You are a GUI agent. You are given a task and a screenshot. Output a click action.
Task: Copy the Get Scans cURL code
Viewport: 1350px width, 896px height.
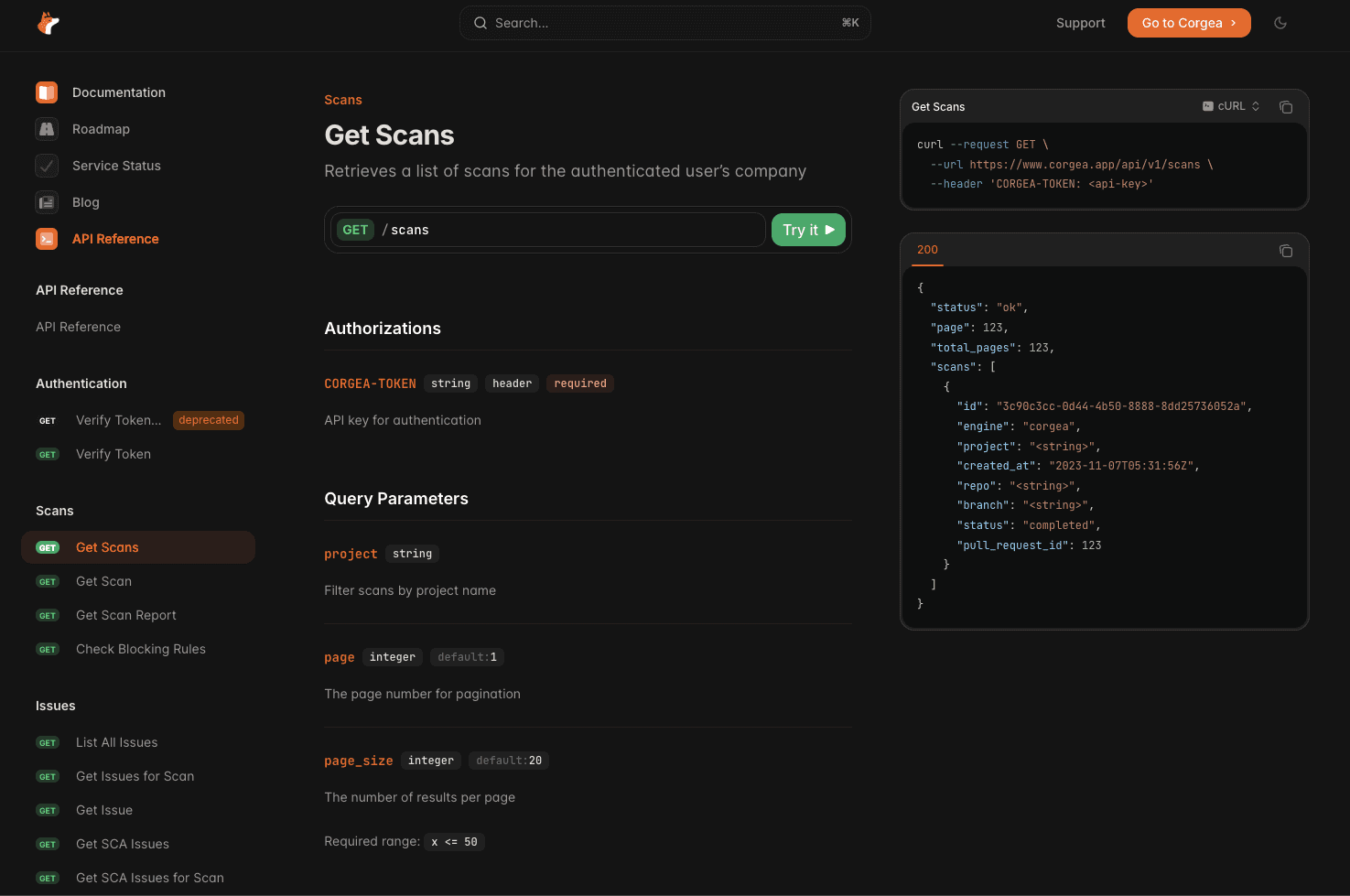(1285, 107)
